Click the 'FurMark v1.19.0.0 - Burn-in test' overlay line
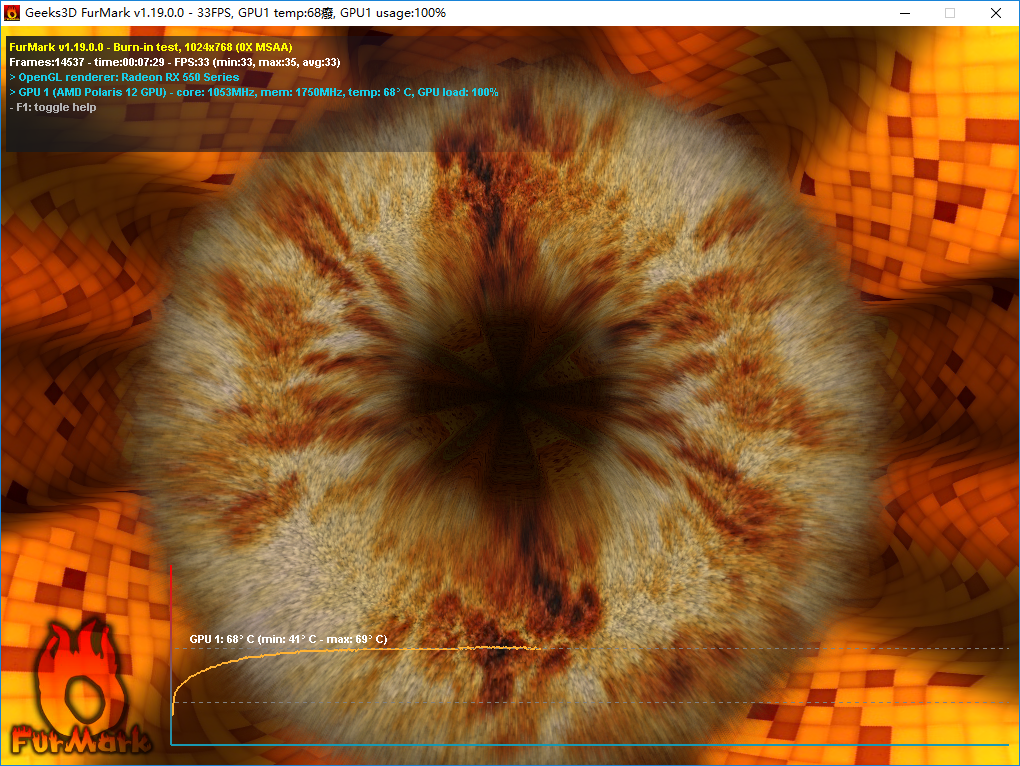The image size is (1020, 766). [x=151, y=47]
